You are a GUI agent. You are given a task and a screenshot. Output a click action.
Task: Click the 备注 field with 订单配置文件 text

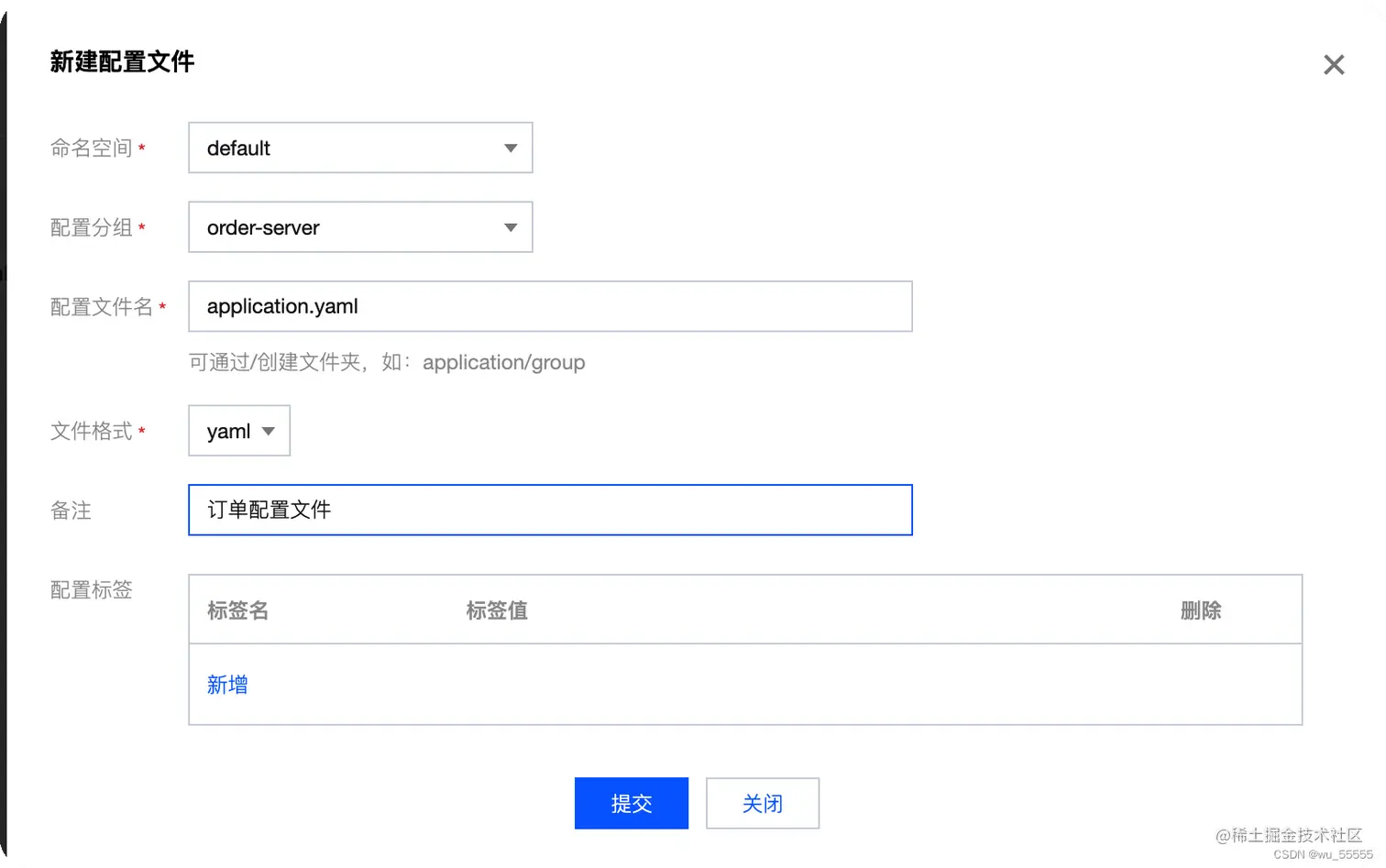pos(549,510)
